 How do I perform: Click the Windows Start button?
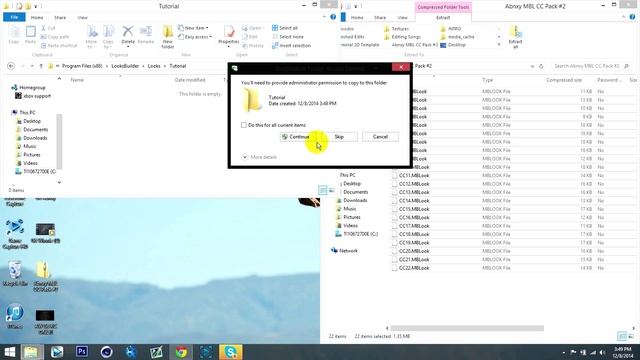coord(9,351)
